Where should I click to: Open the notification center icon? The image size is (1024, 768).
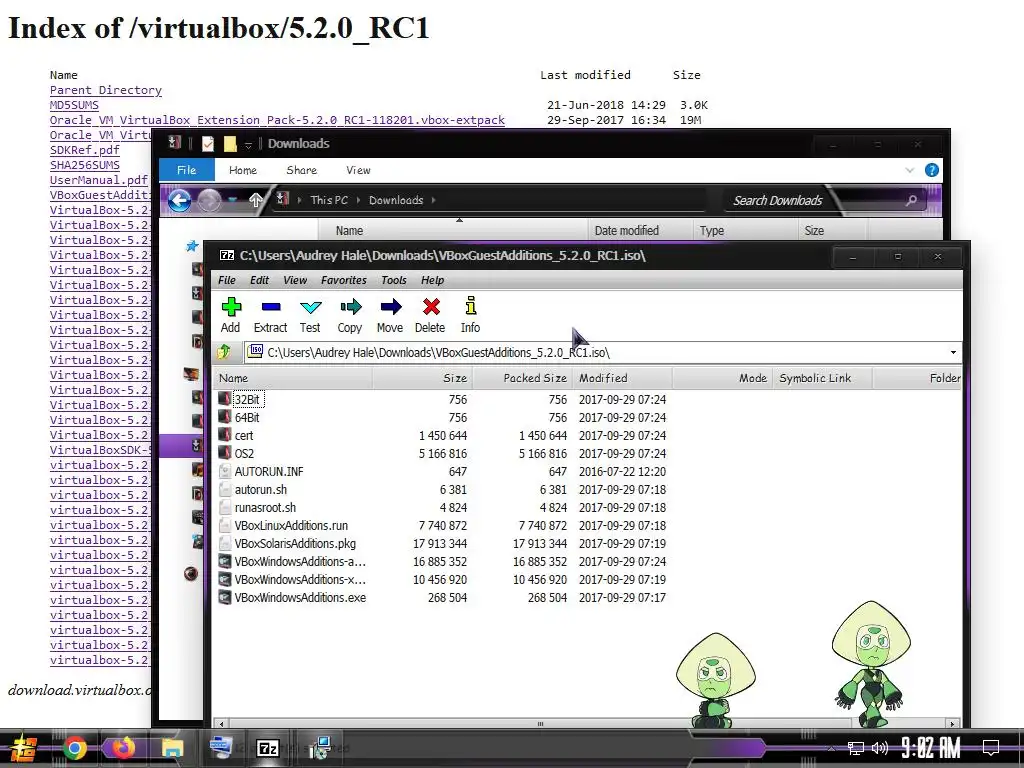[x=991, y=748]
